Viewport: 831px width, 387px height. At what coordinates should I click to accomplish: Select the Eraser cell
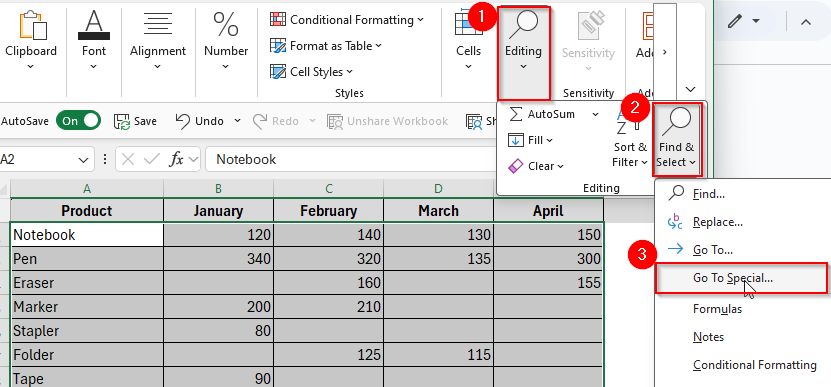pyautogui.click(x=87, y=283)
